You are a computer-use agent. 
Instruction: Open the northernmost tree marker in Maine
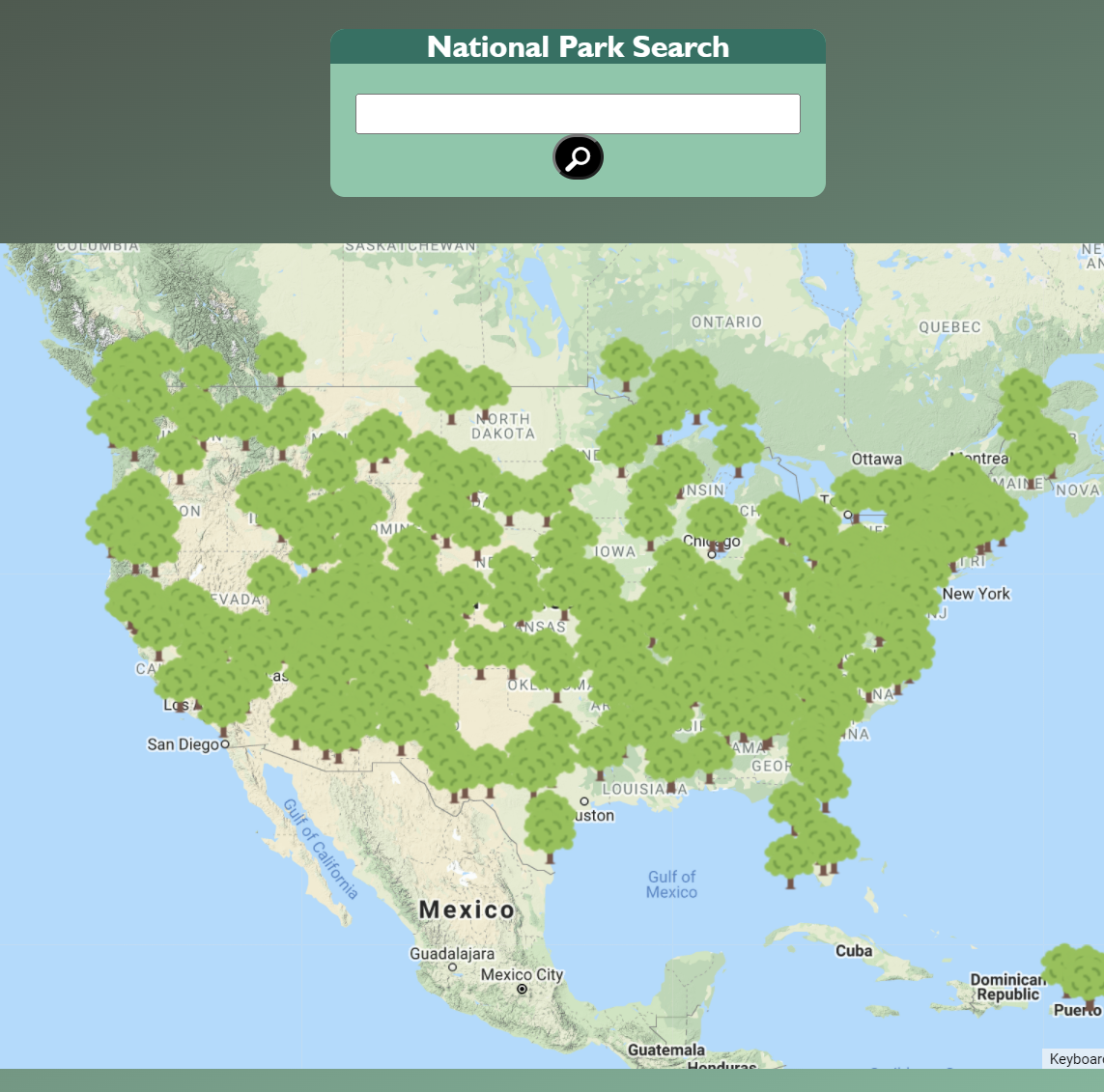click(x=1024, y=391)
